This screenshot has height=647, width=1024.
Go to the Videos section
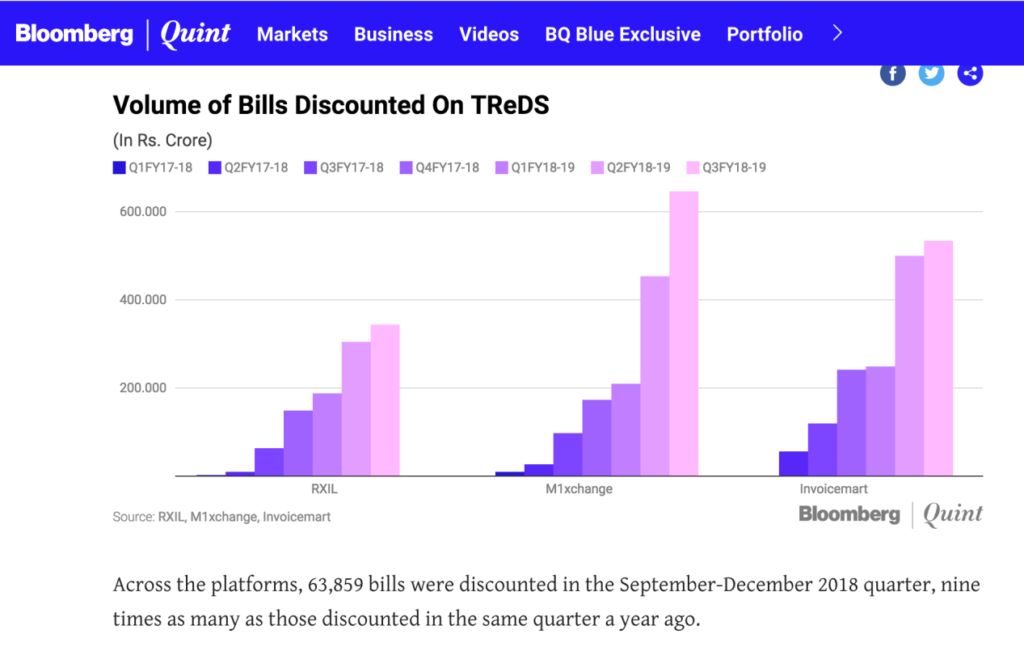489,34
